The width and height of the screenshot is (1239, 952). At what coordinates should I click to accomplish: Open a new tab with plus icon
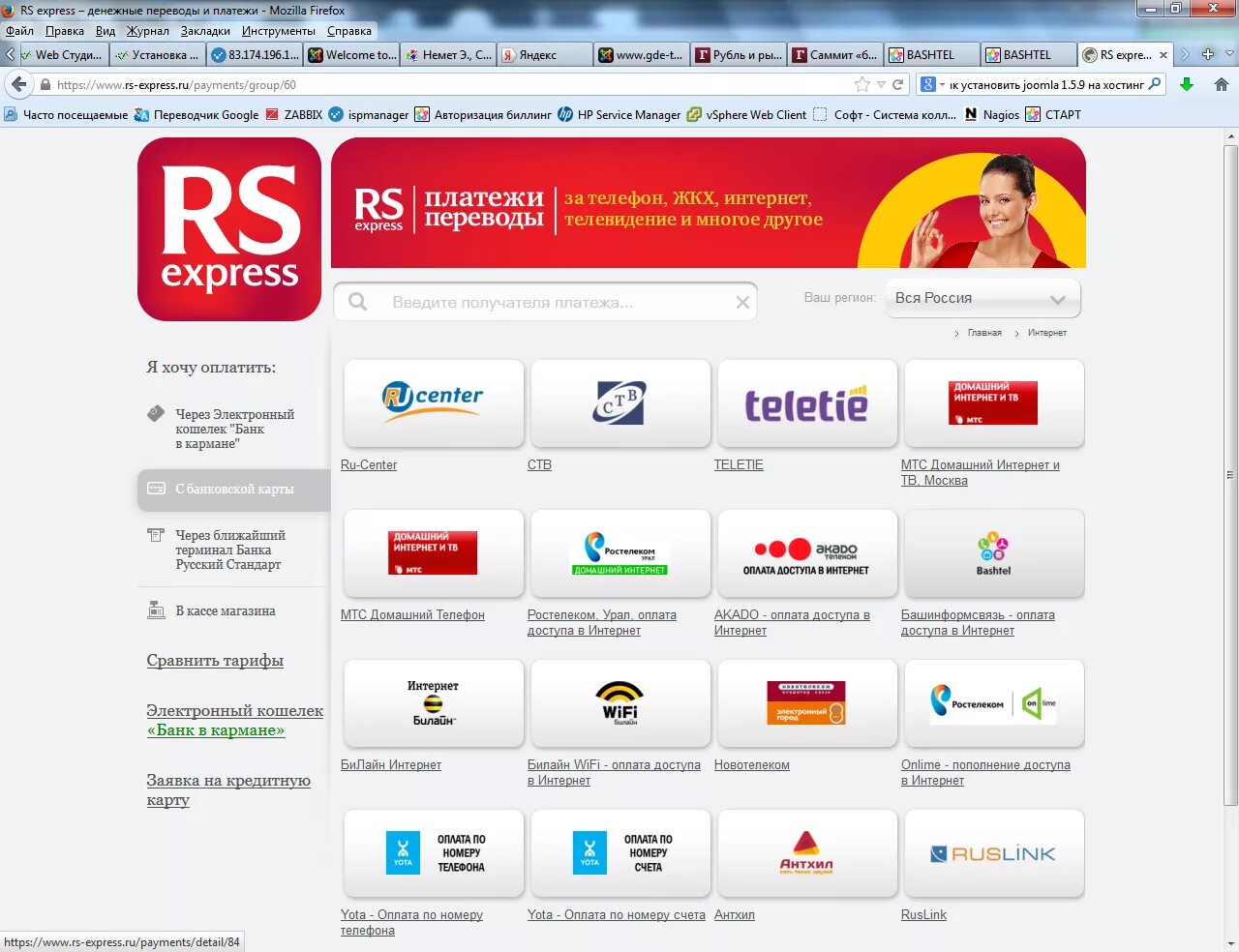(x=1208, y=54)
